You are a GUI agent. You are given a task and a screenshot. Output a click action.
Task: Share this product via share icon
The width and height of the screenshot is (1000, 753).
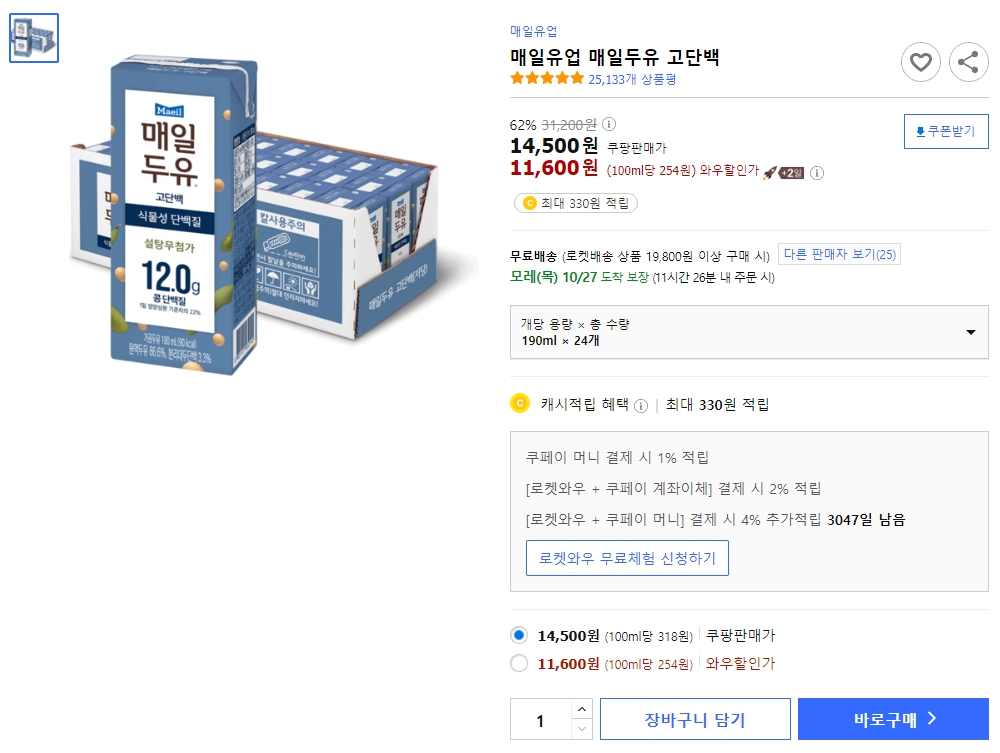tap(968, 62)
